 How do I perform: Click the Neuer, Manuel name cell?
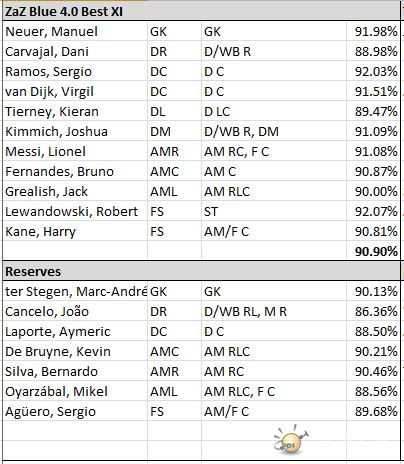[75, 32]
